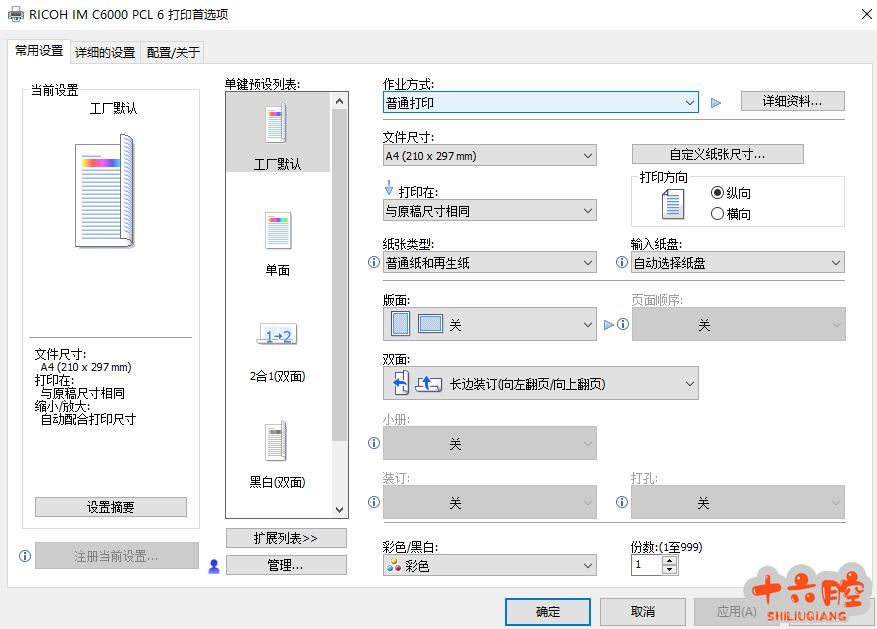Select the 纵向 orientation radio button

click(x=717, y=193)
